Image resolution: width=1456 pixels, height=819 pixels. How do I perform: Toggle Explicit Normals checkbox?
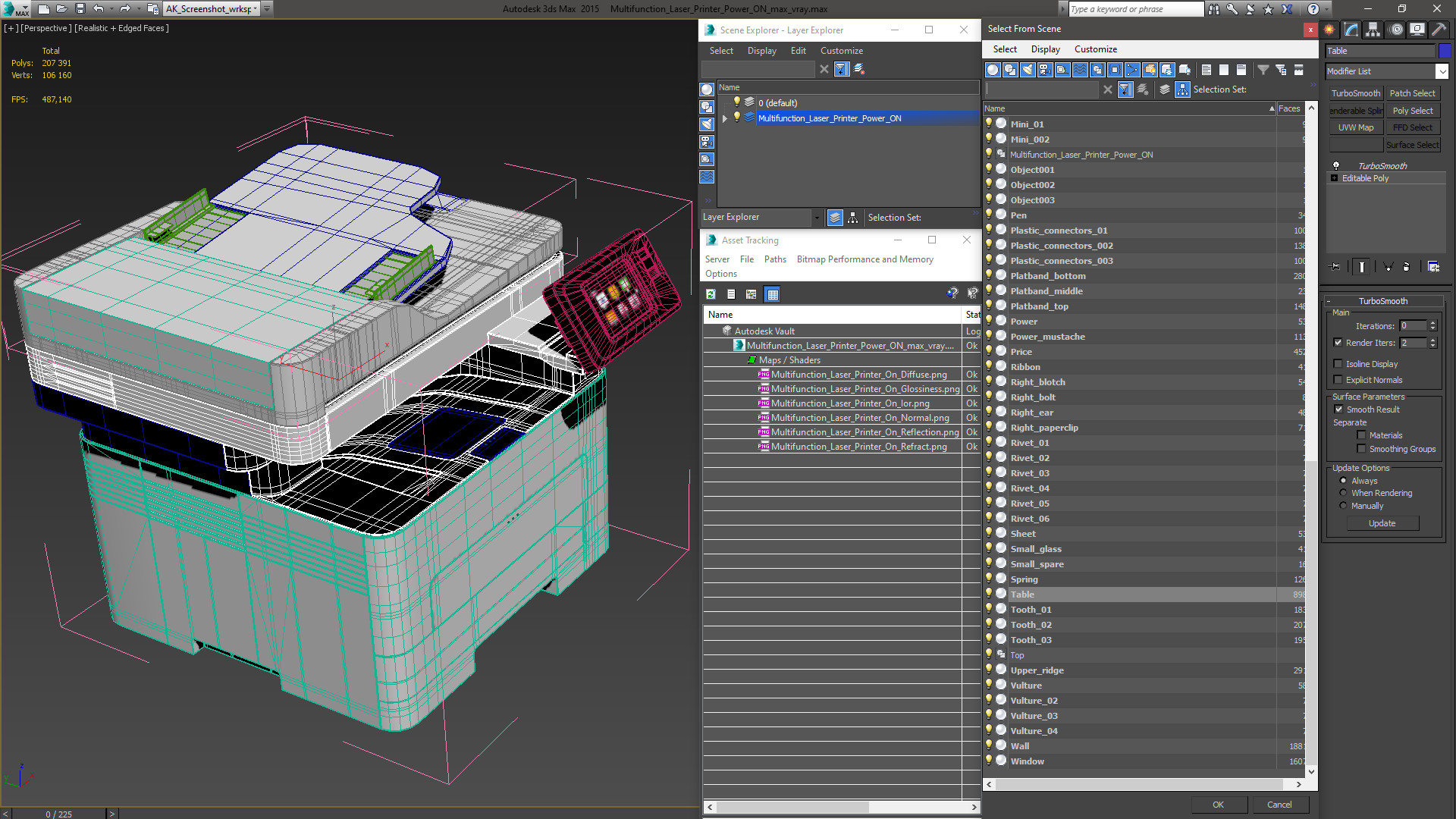(1338, 380)
